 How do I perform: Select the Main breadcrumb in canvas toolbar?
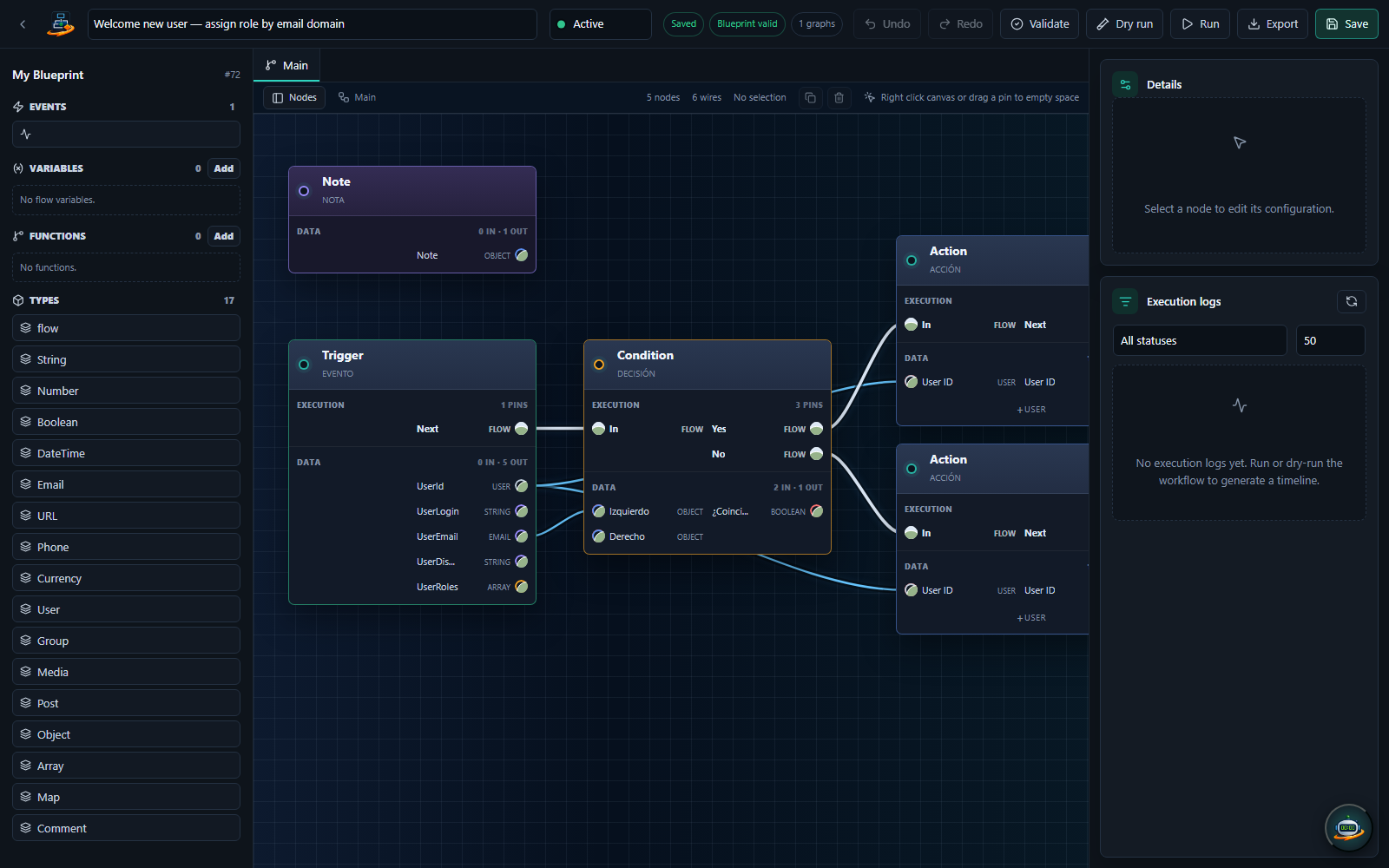coord(357,97)
